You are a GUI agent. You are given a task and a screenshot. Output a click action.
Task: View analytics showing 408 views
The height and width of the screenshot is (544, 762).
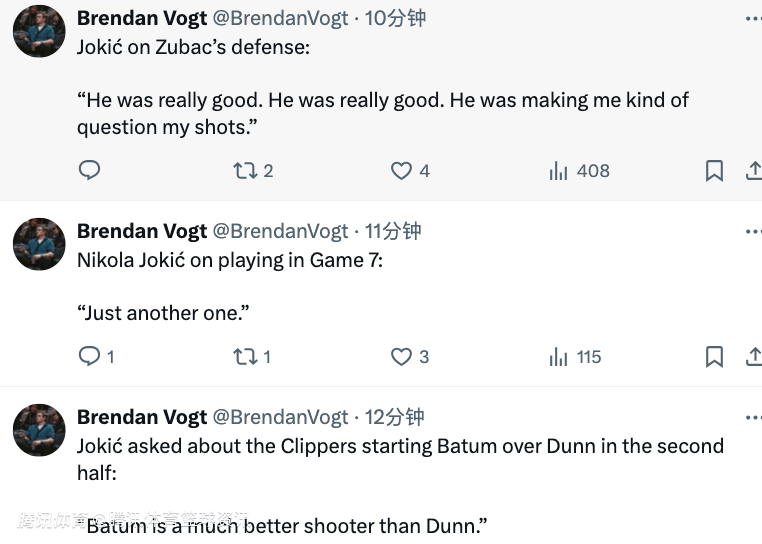pos(579,171)
